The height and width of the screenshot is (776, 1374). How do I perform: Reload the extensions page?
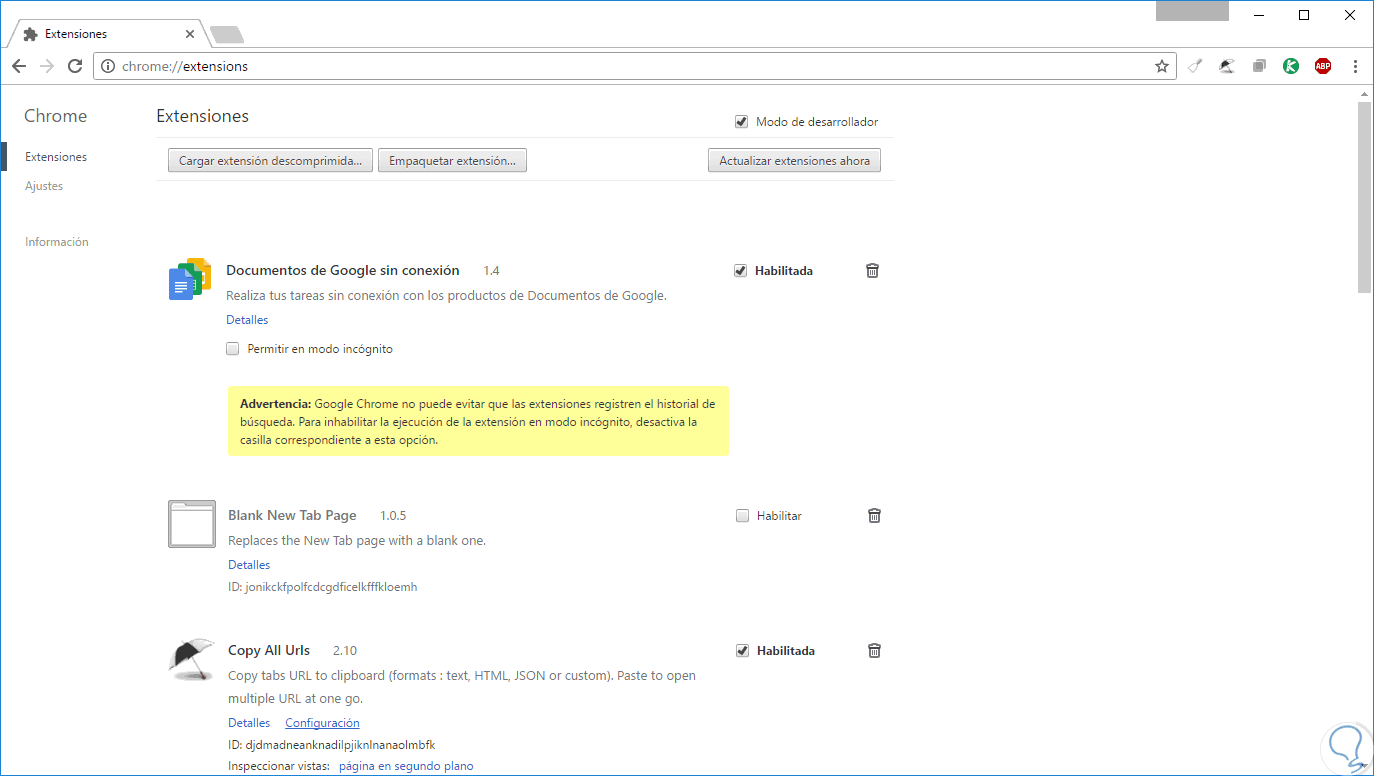pyautogui.click(x=75, y=66)
